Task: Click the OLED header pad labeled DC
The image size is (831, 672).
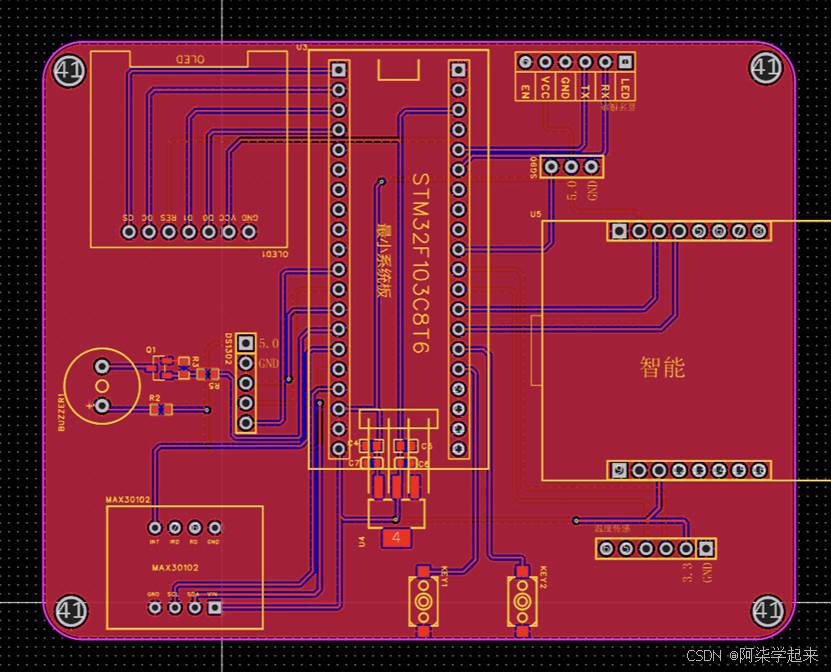Action: pyautogui.click(x=148, y=232)
